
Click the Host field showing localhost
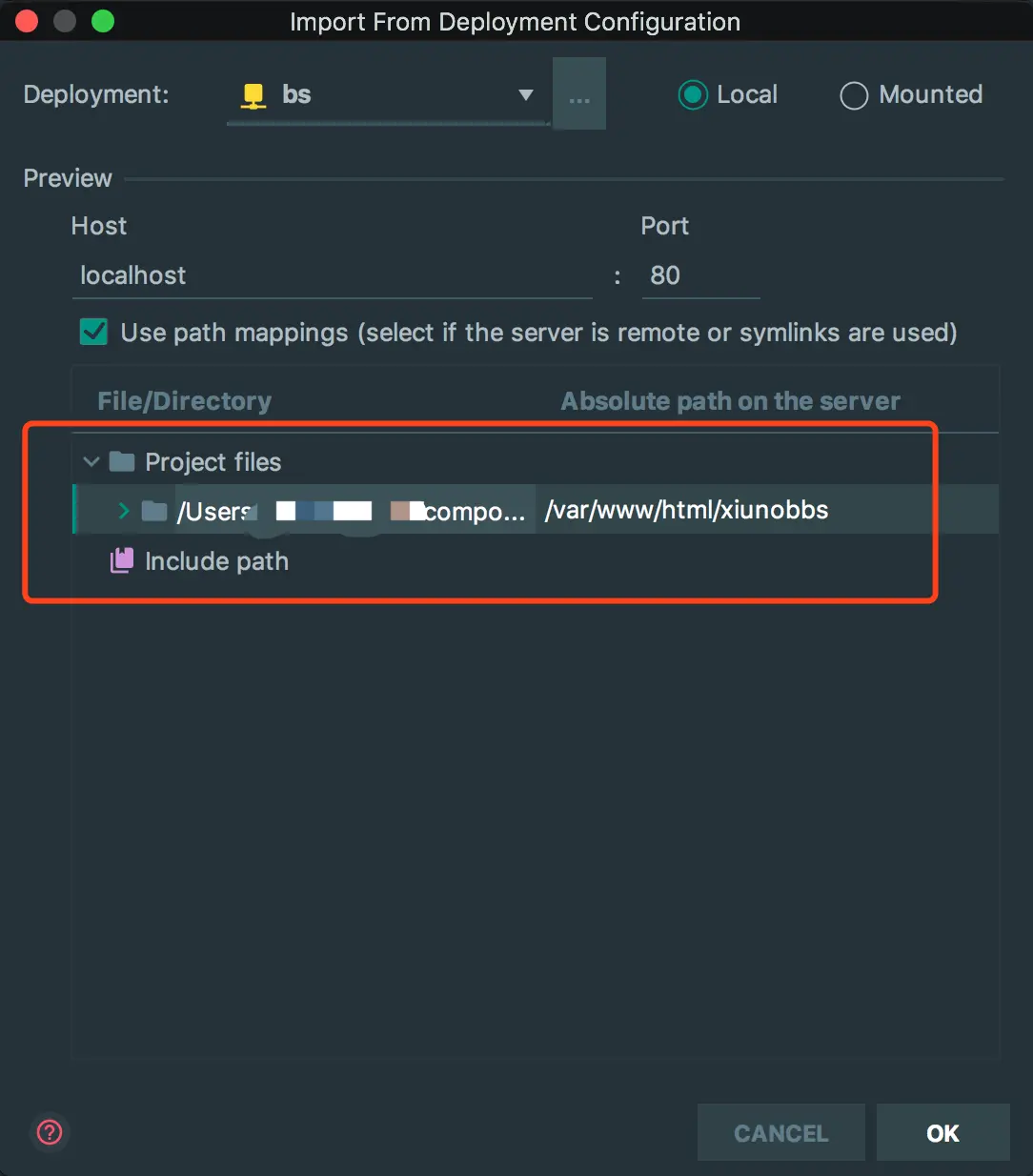point(332,276)
